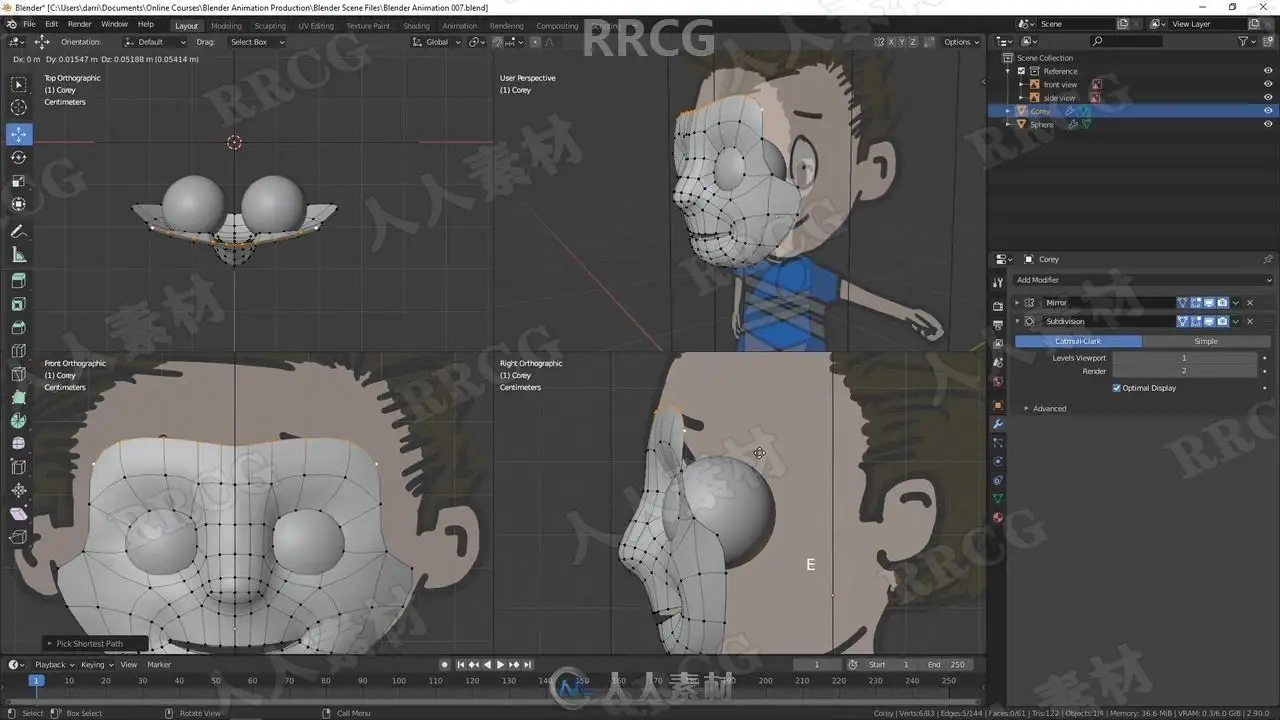Open the Add Modifier dropdown

click(x=1144, y=280)
